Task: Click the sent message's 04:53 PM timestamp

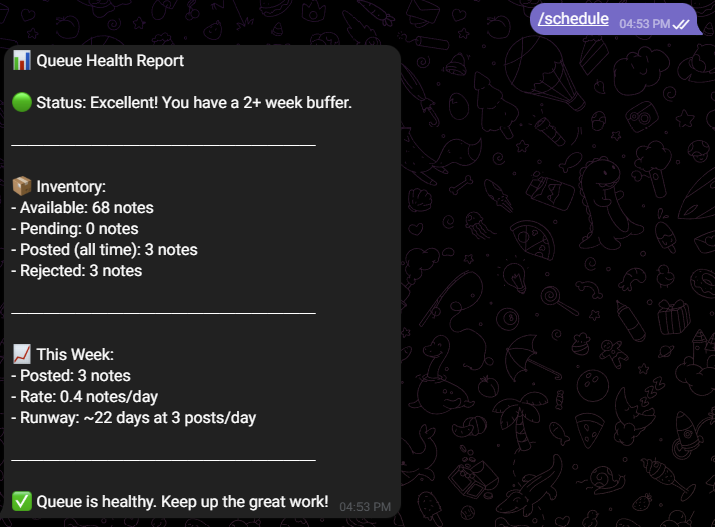Action: [644, 23]
